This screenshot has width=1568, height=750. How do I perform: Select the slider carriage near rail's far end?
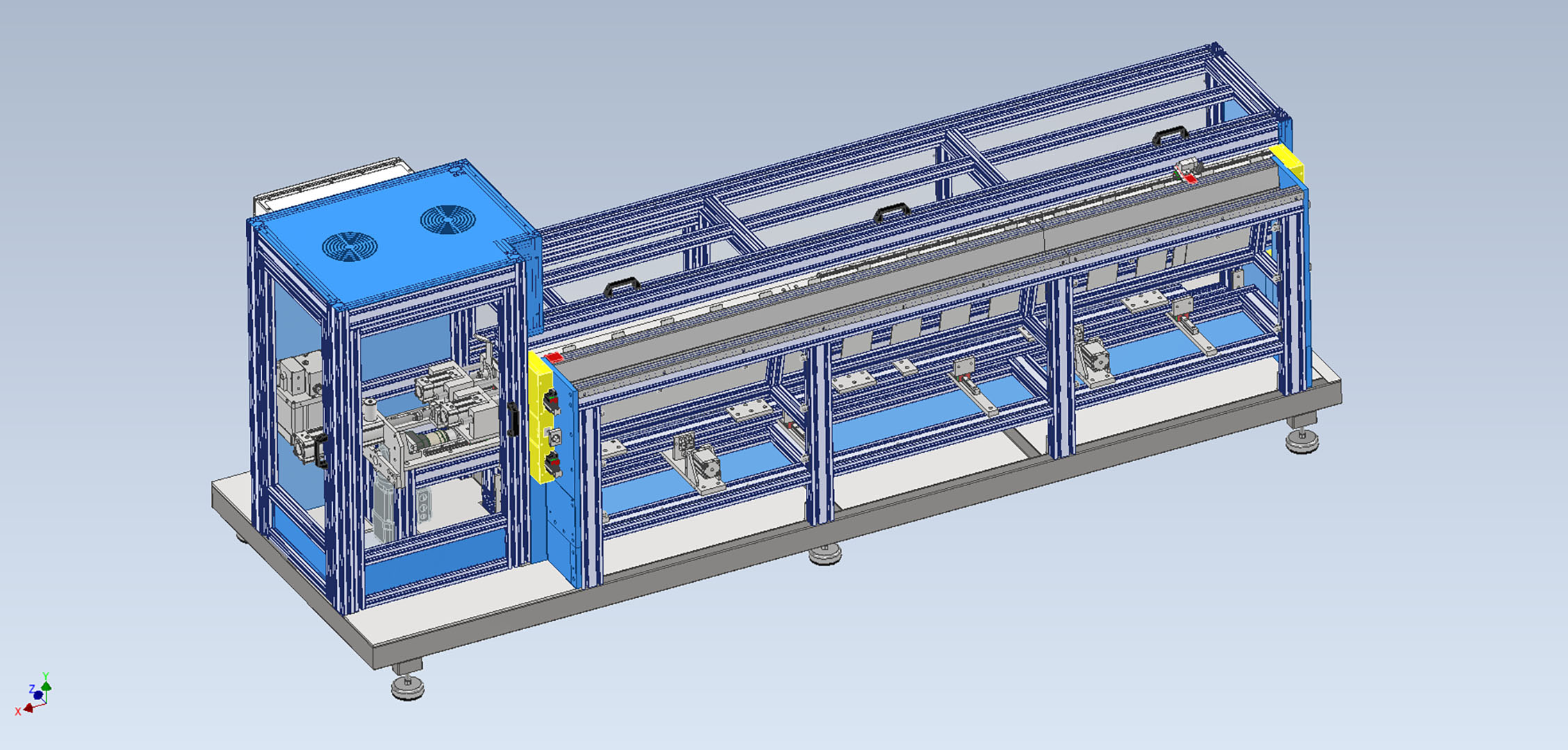tap(1188, 169)
